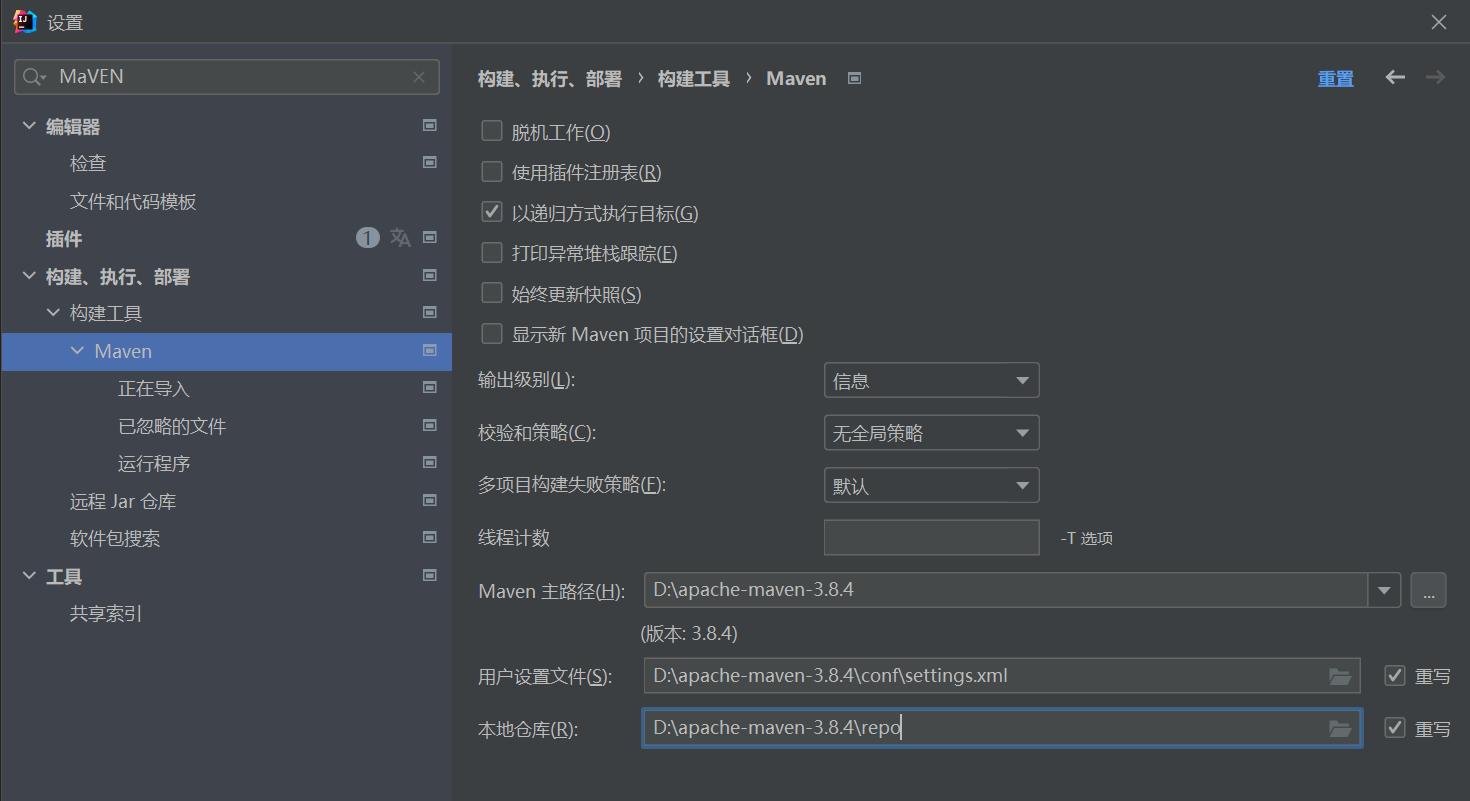Click the settings search field containing MaVEN
The width and height of the screenshot is (1470, 801).
pyautogui.click(x=226, y=77)
